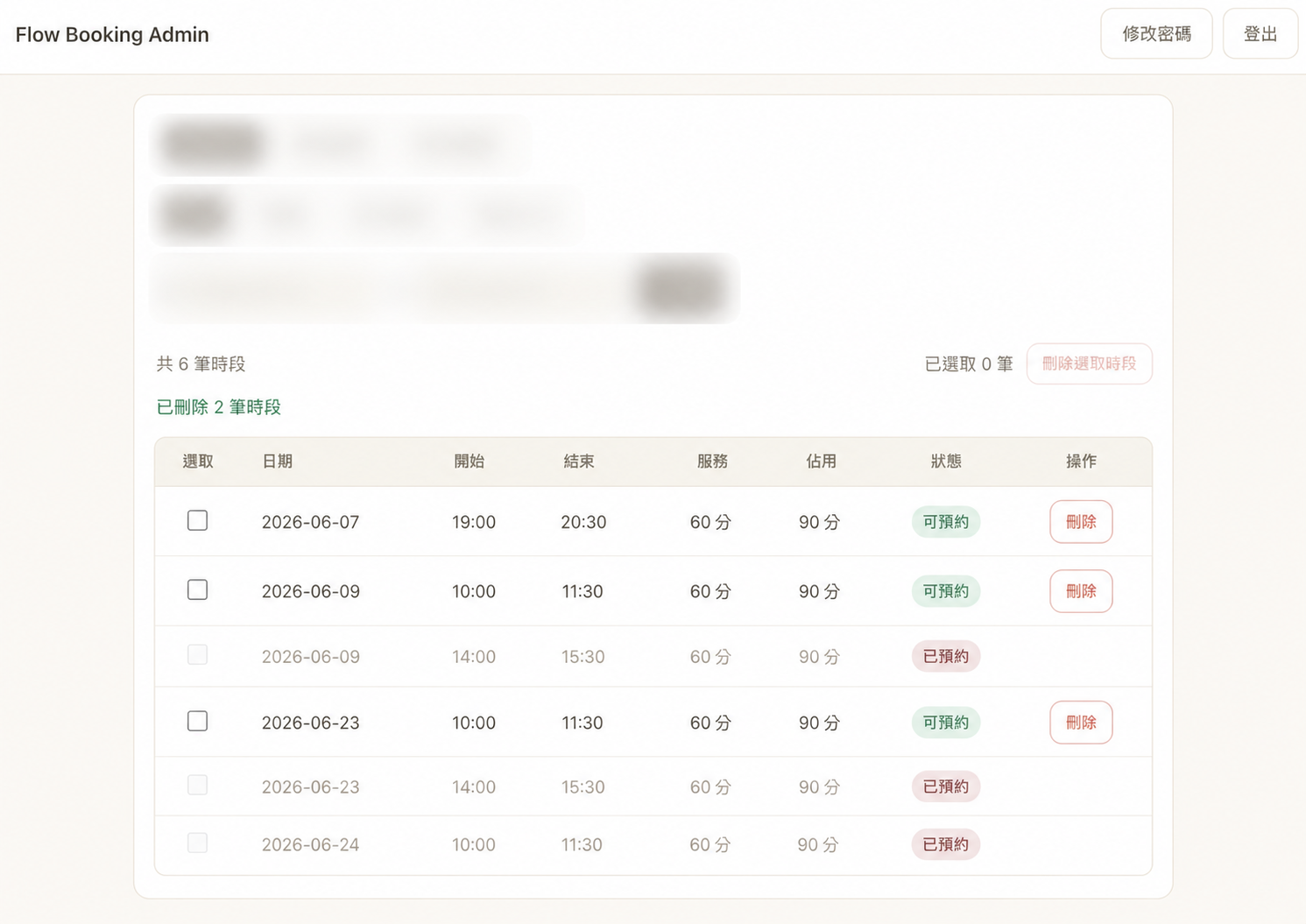The height and width of the screenshot is (924, 1306).
Task: Check the box for 2026-06-07 19:00
Action: pyautogui.click(x=197, y=520)
